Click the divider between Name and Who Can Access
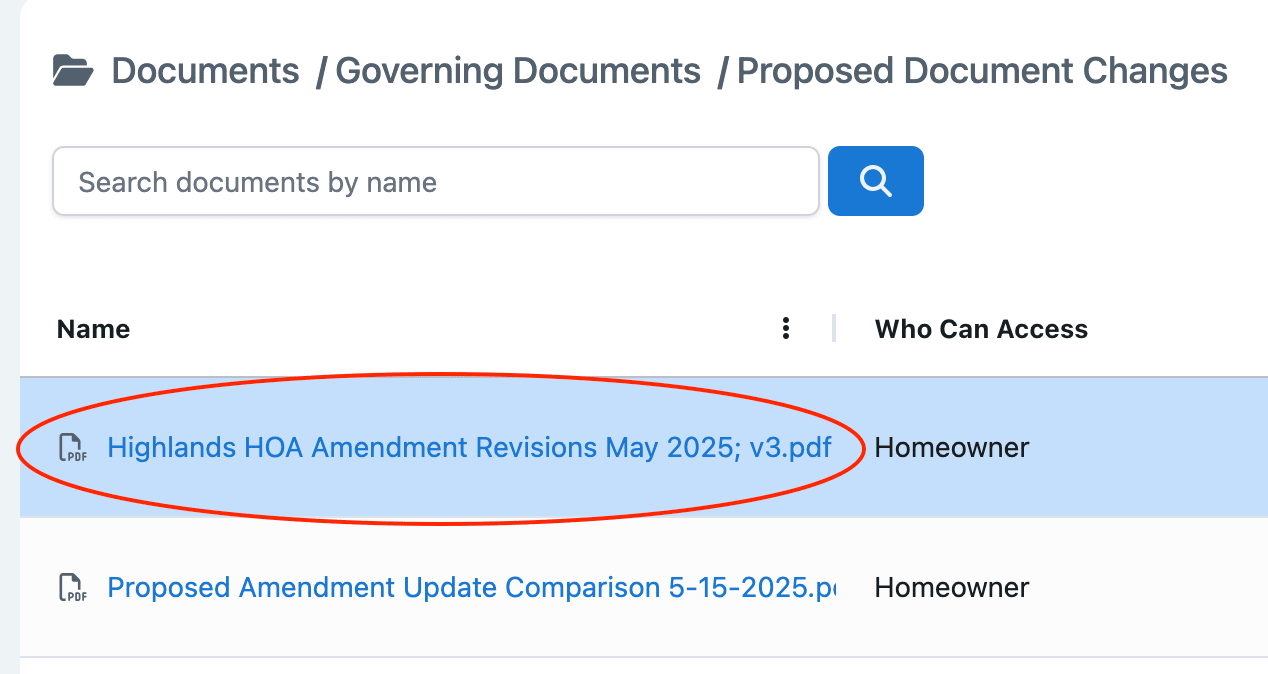Screen dimensions: 1268x674 (x=834, y=329)
